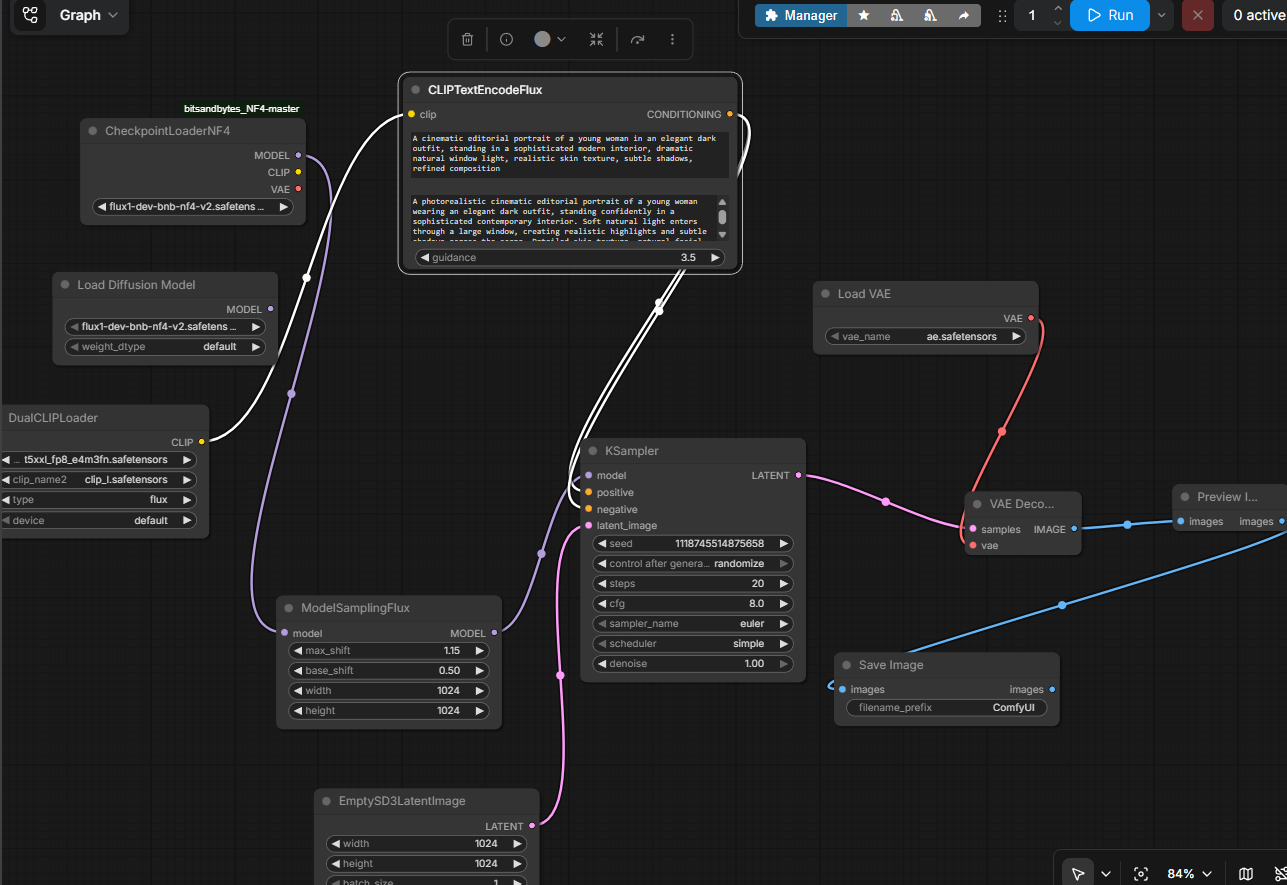This screenshot has width=1287, height=885.
Task: Open cursor mode dropdown chevron
Action: (1104, 874)
